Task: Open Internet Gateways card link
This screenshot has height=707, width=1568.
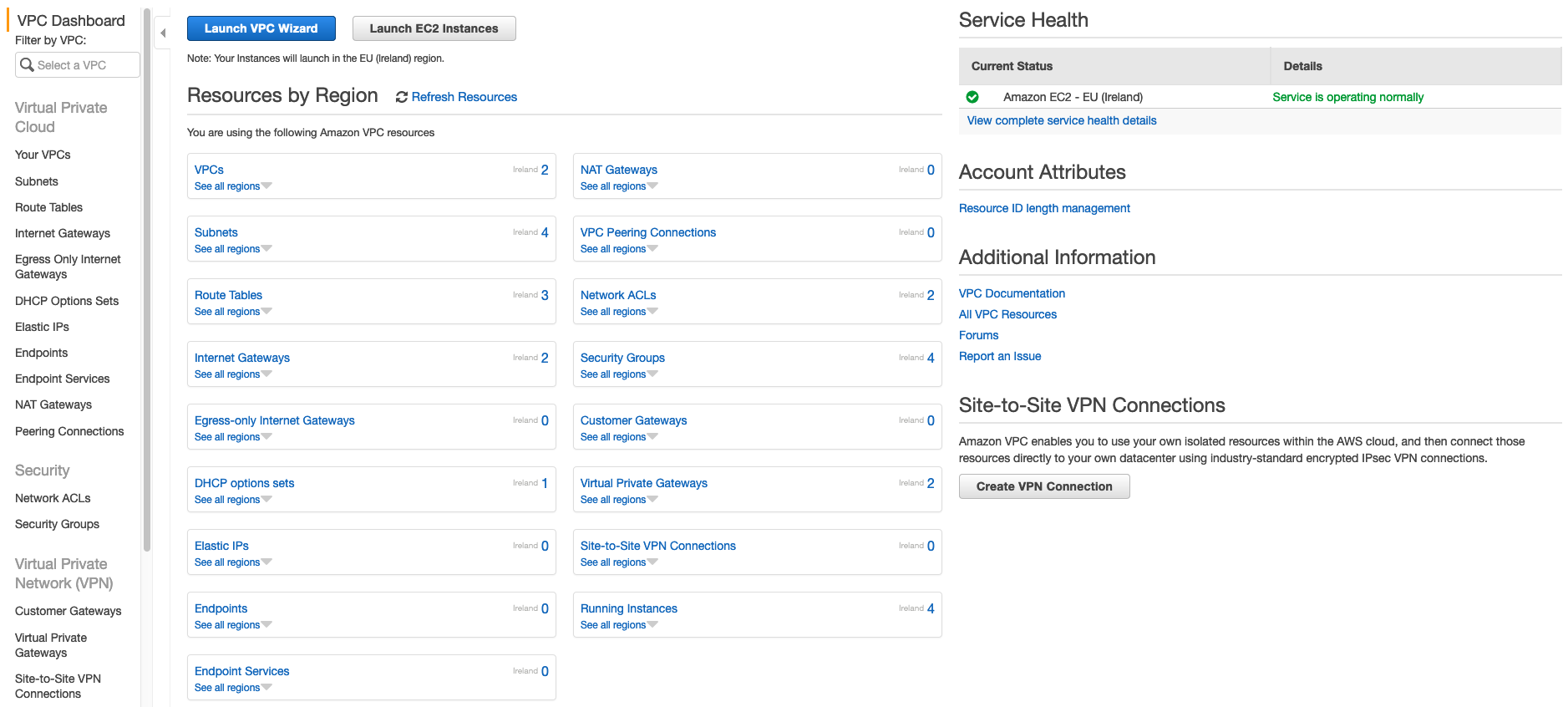Action: (x=242, y=358)
